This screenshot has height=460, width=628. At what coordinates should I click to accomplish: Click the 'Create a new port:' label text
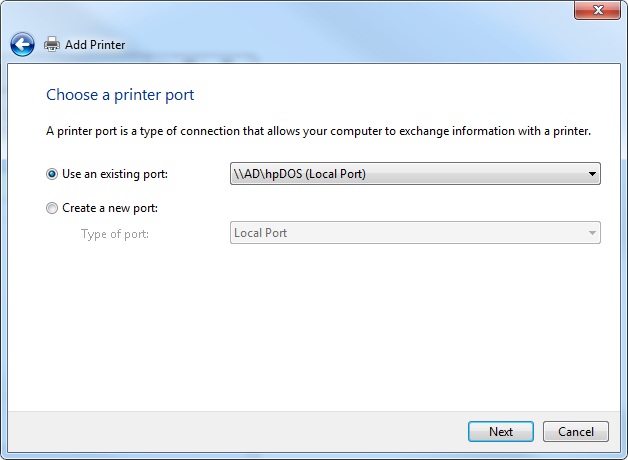click(x=110, y=208)
